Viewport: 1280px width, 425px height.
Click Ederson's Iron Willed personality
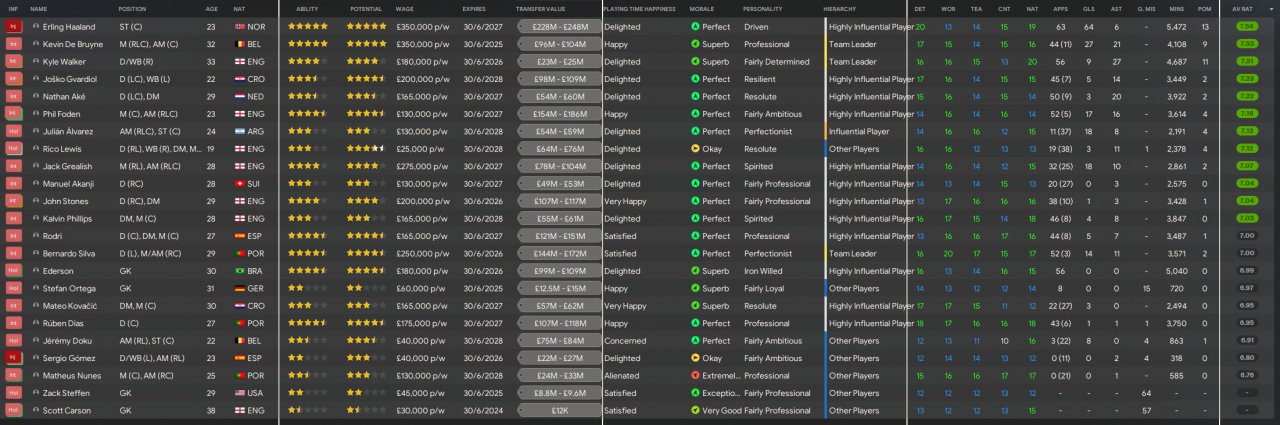pos(767,271)
